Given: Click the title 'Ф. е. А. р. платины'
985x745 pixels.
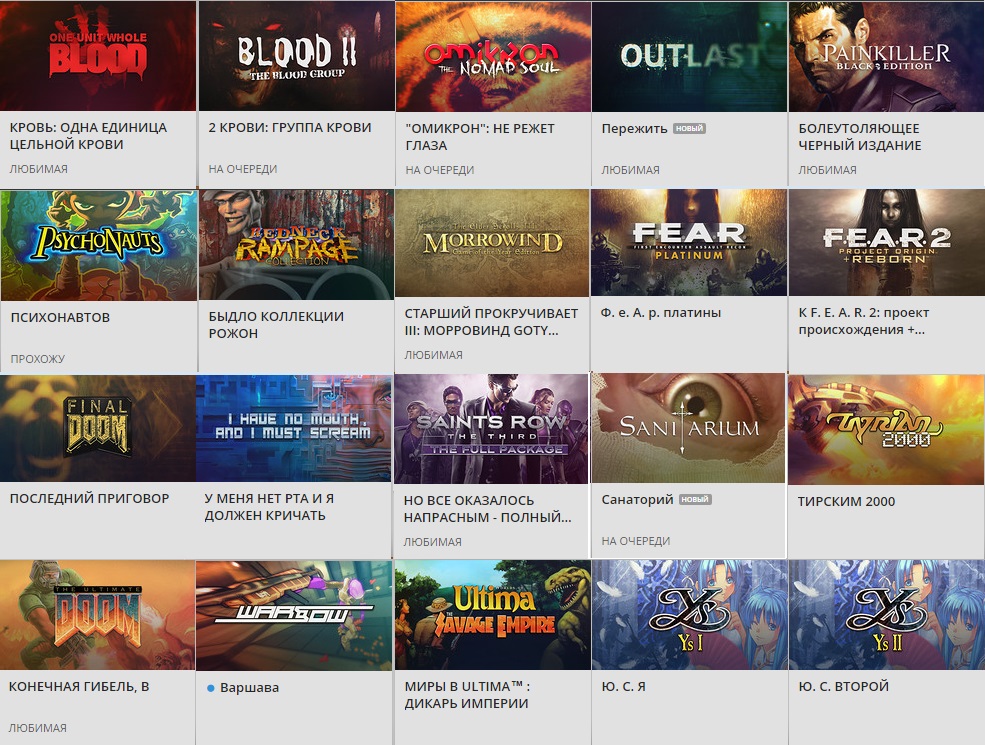Looking at the screenshot, I should point(661,312).
